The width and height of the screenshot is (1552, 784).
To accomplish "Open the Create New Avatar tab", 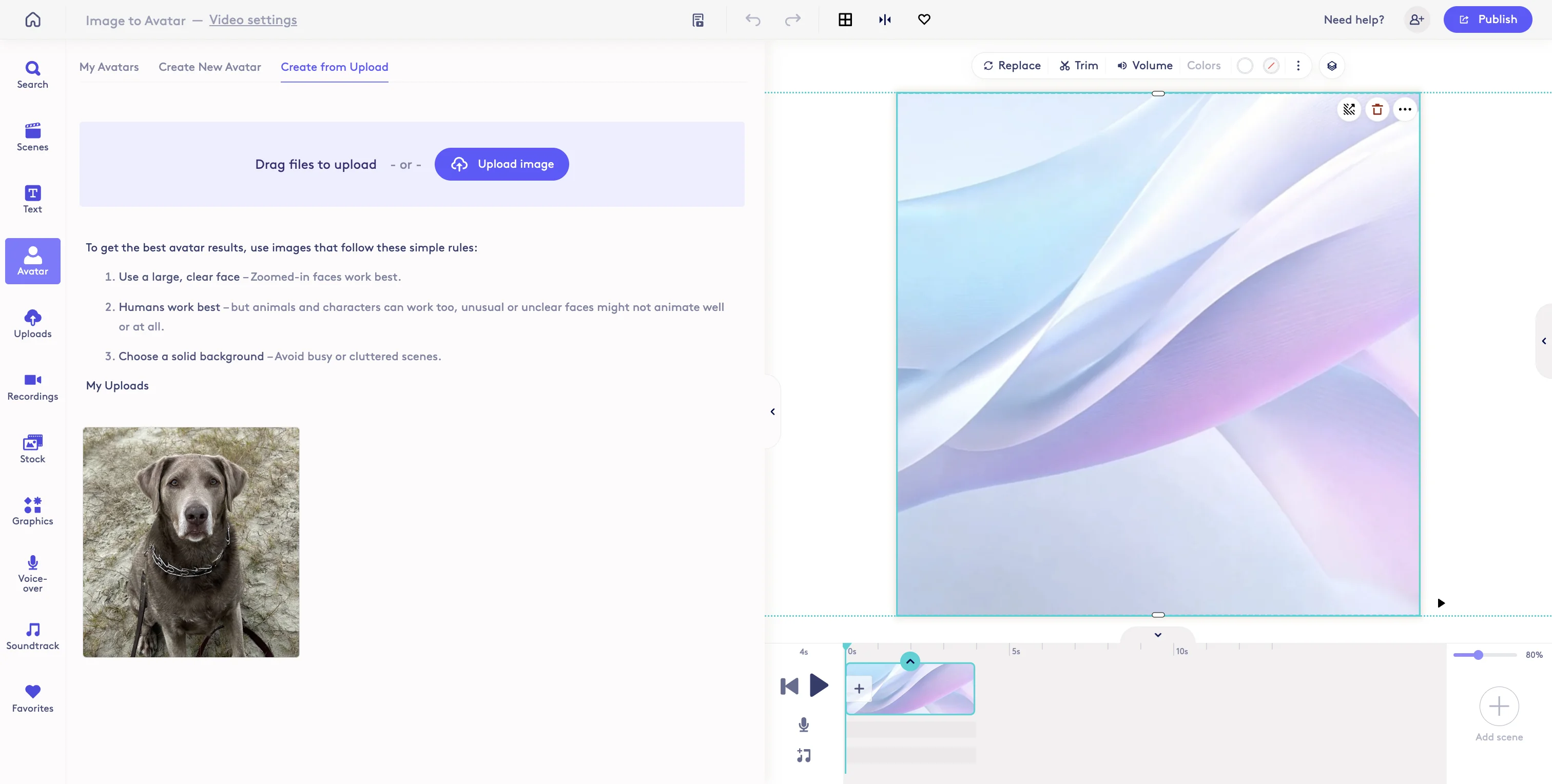I will [x=209, y=67].
